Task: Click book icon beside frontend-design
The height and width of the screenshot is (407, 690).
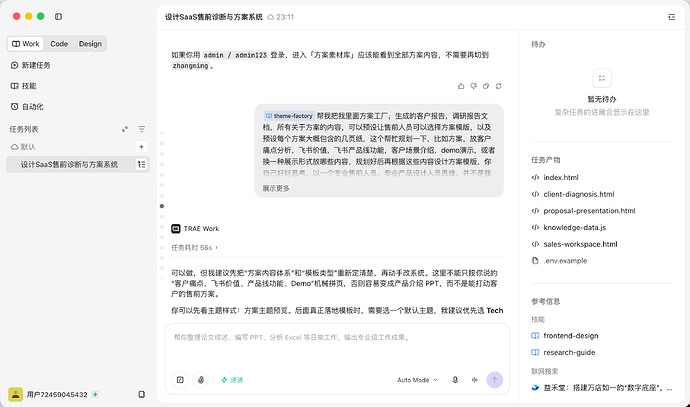Action: point(535,336)
